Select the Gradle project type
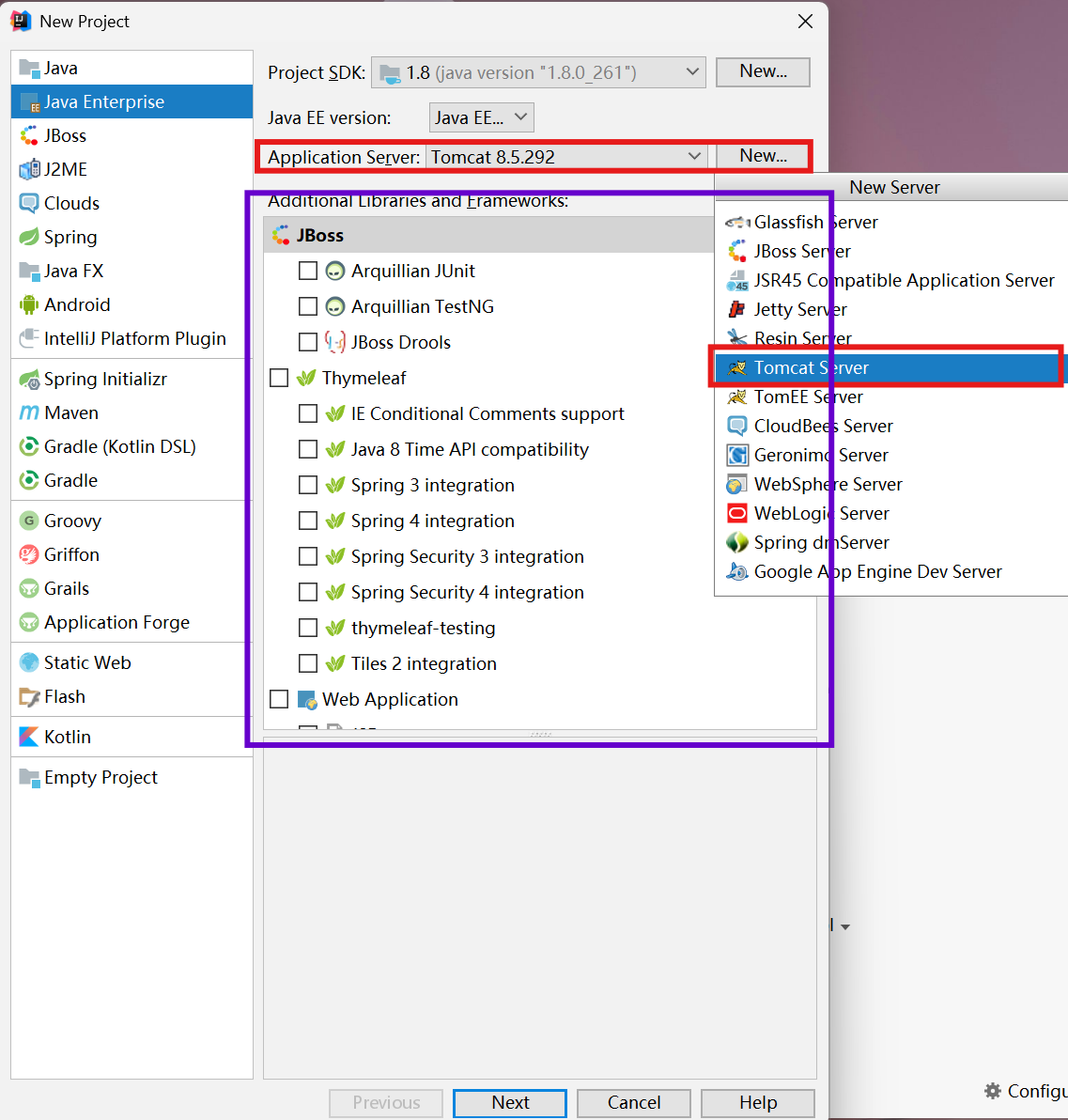The width and height of the screenshot is (1068, 1120). coord(132,481)
